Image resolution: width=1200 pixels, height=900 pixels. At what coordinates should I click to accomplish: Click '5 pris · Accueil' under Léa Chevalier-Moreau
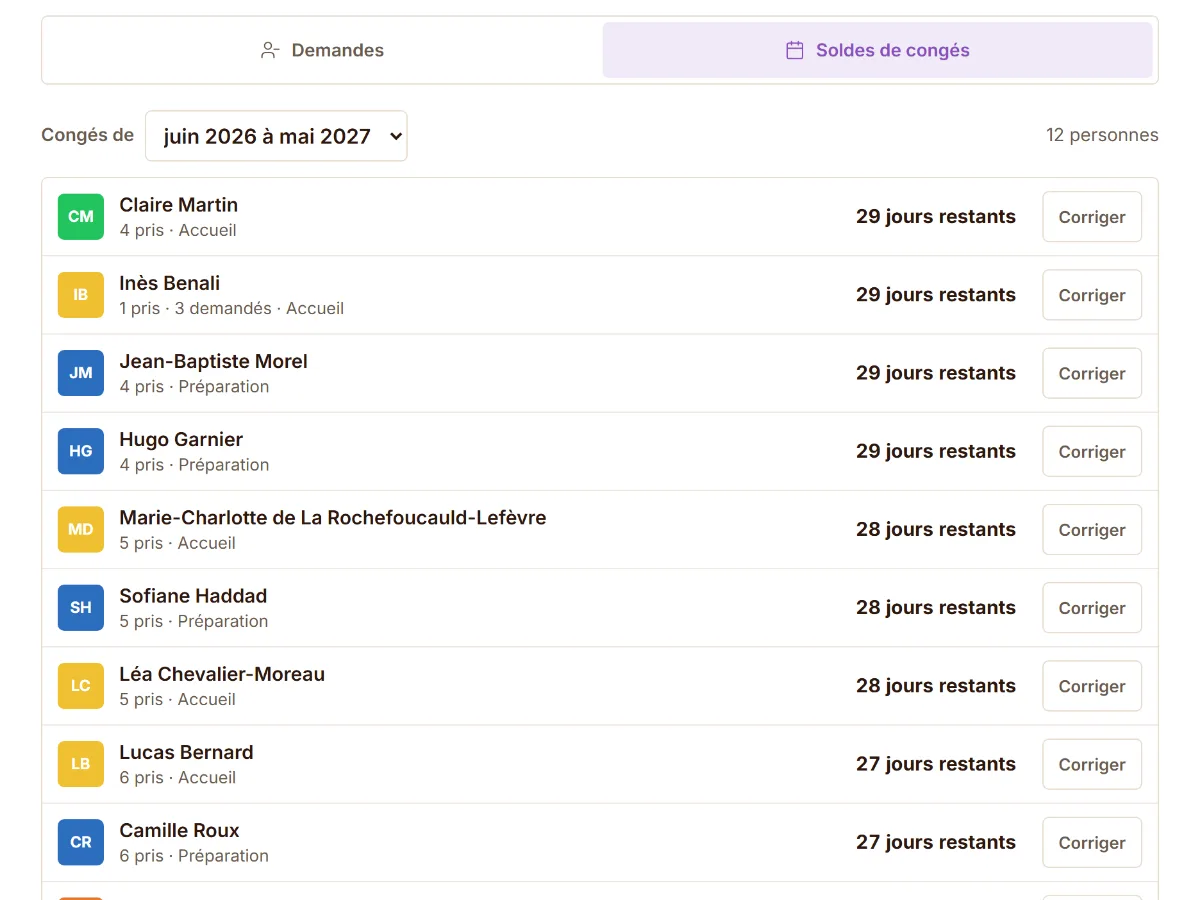pyautogui.click(x=178, y=700)
